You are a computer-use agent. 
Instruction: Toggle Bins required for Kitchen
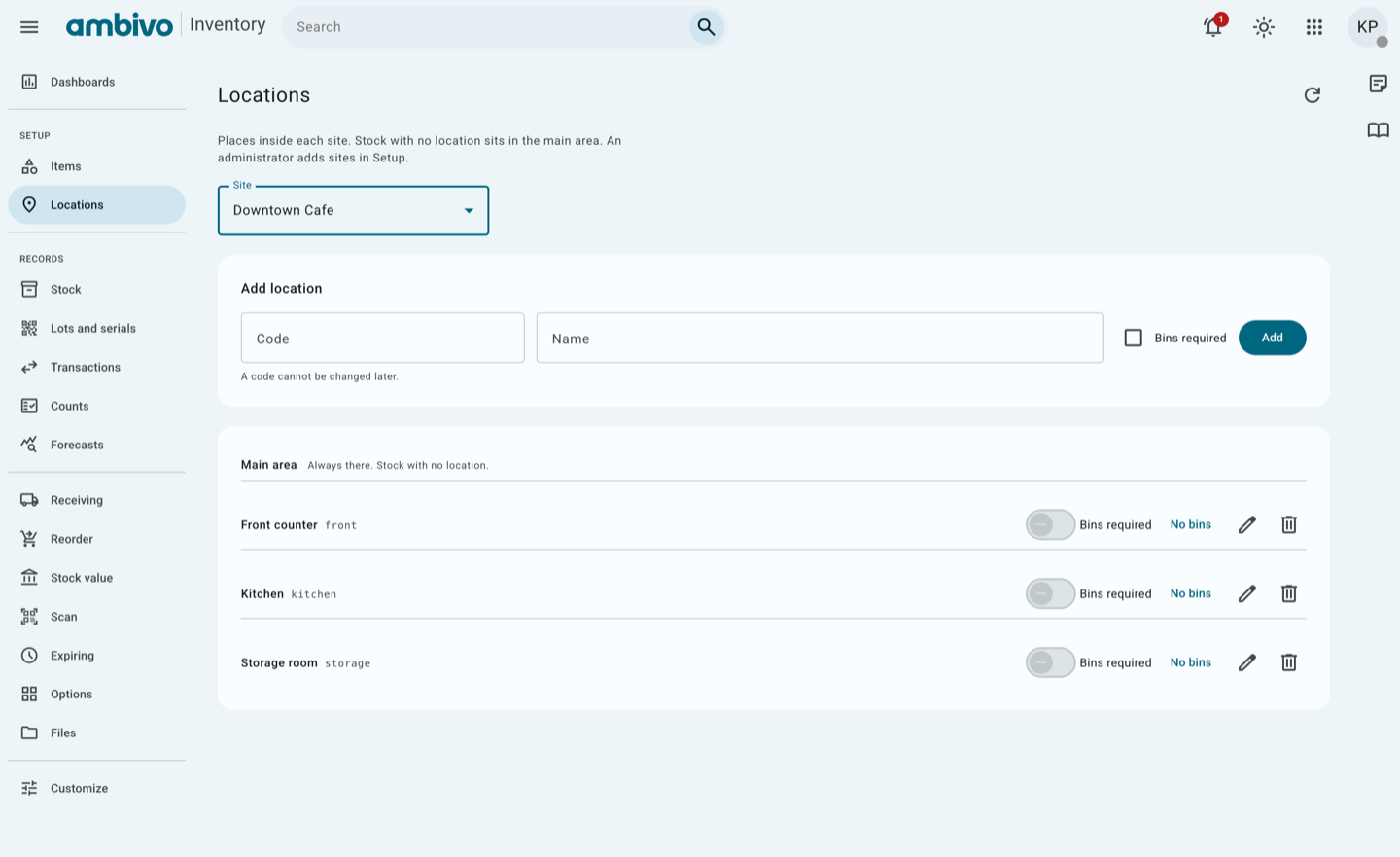coord(1050,594)
